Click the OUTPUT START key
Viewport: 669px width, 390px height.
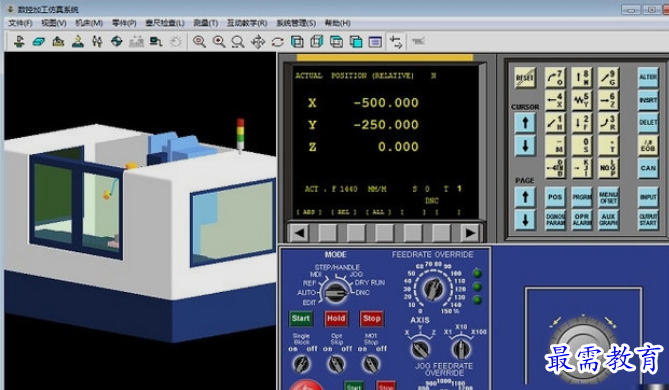click(648, 220)
